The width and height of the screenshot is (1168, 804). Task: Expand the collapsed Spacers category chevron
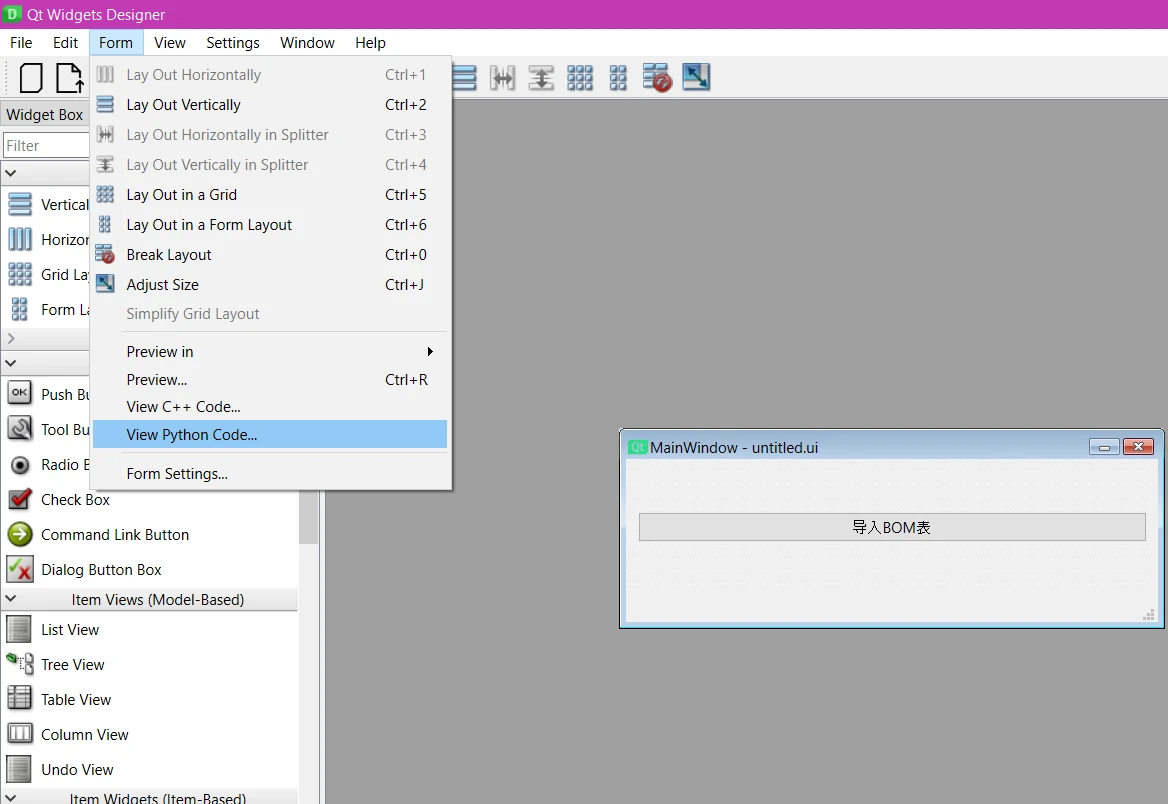10,338
